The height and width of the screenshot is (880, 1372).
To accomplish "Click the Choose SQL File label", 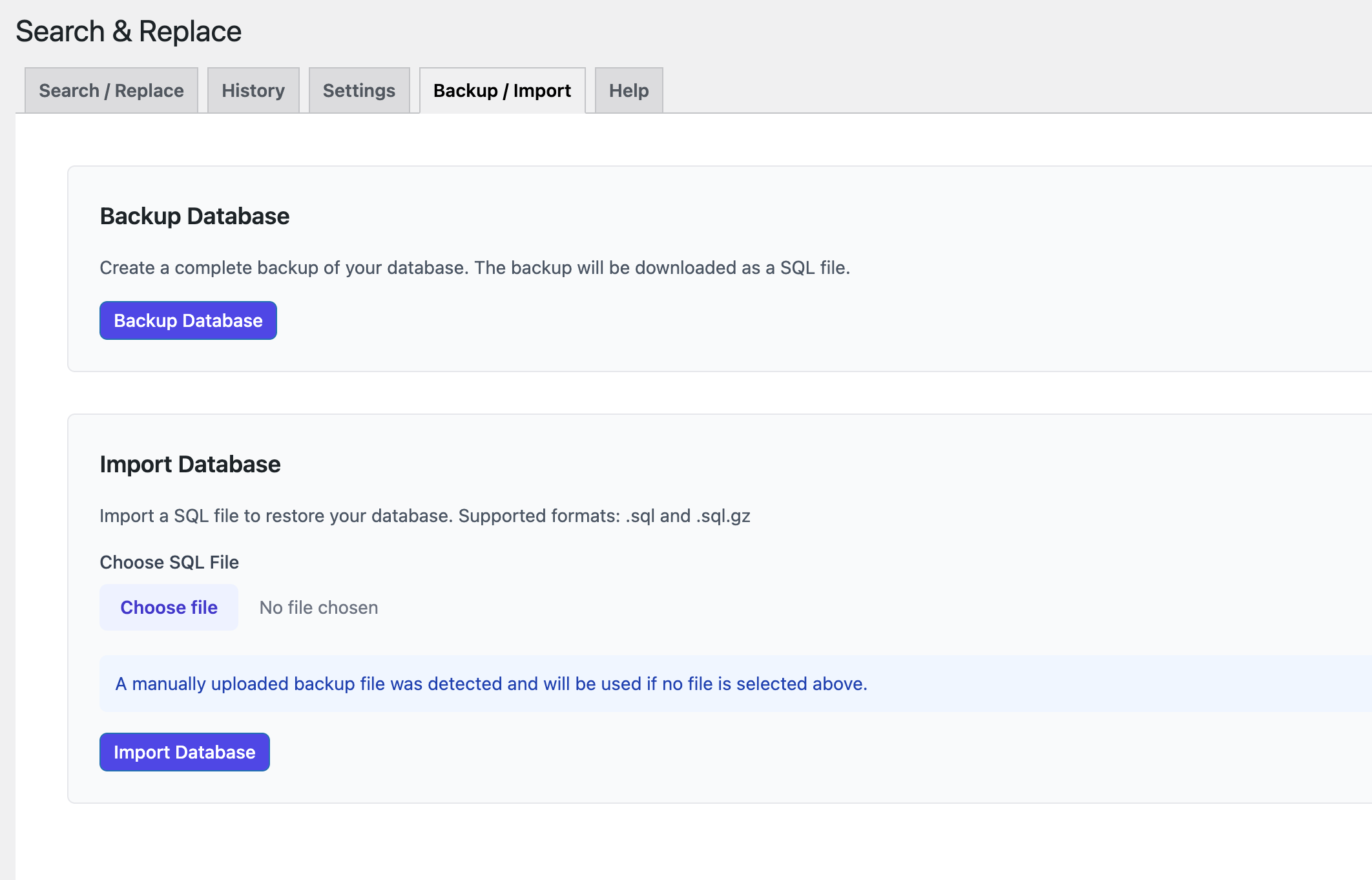I will click(x=169, y=561).
